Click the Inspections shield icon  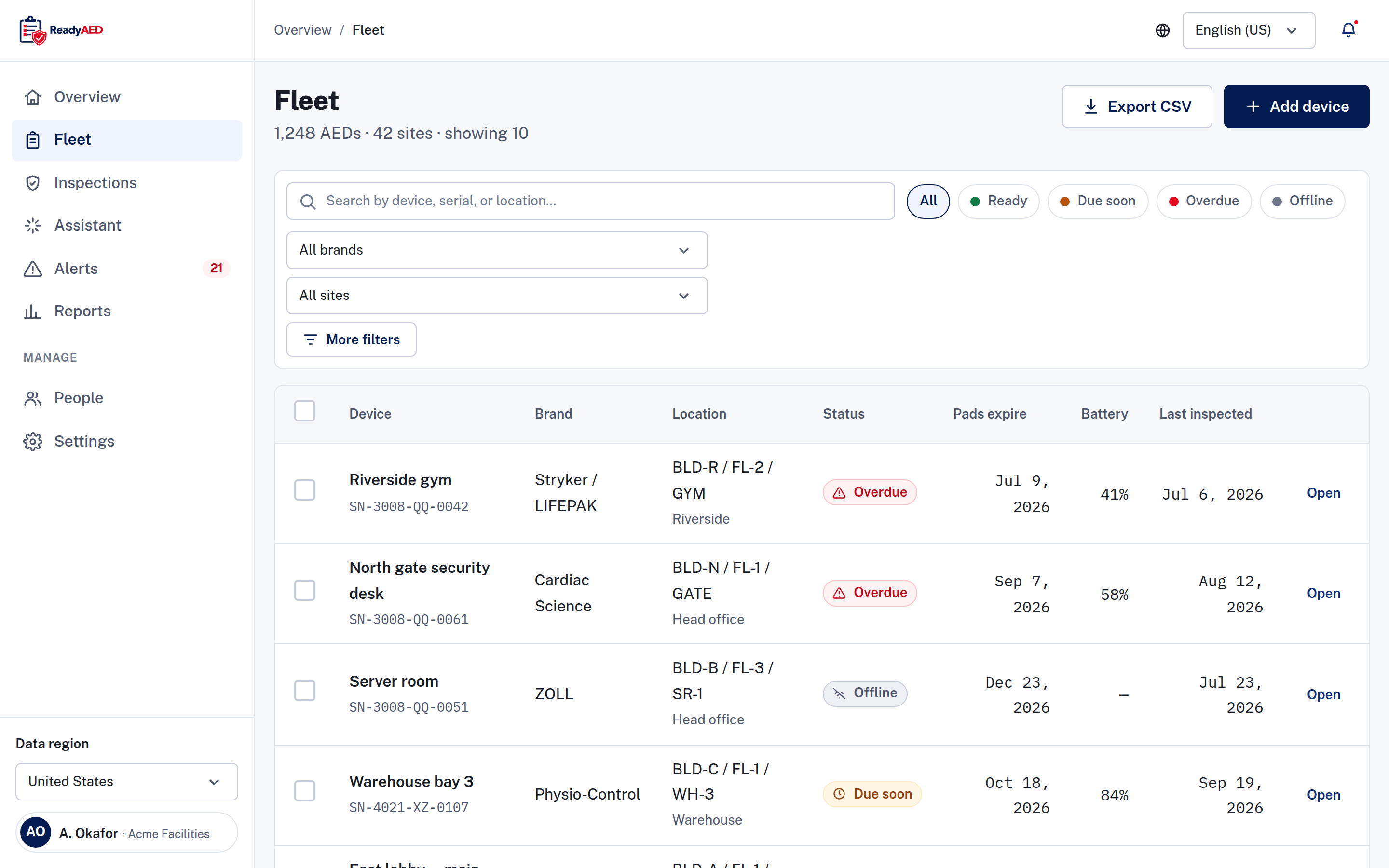[33, 183]
